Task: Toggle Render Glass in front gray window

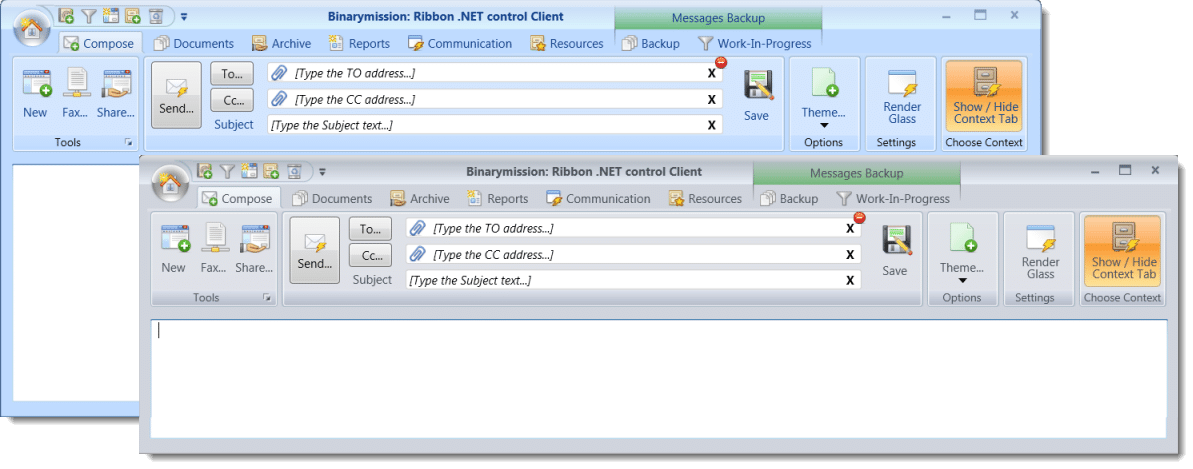Action: pyautogui.click(x=1040, y=249)
